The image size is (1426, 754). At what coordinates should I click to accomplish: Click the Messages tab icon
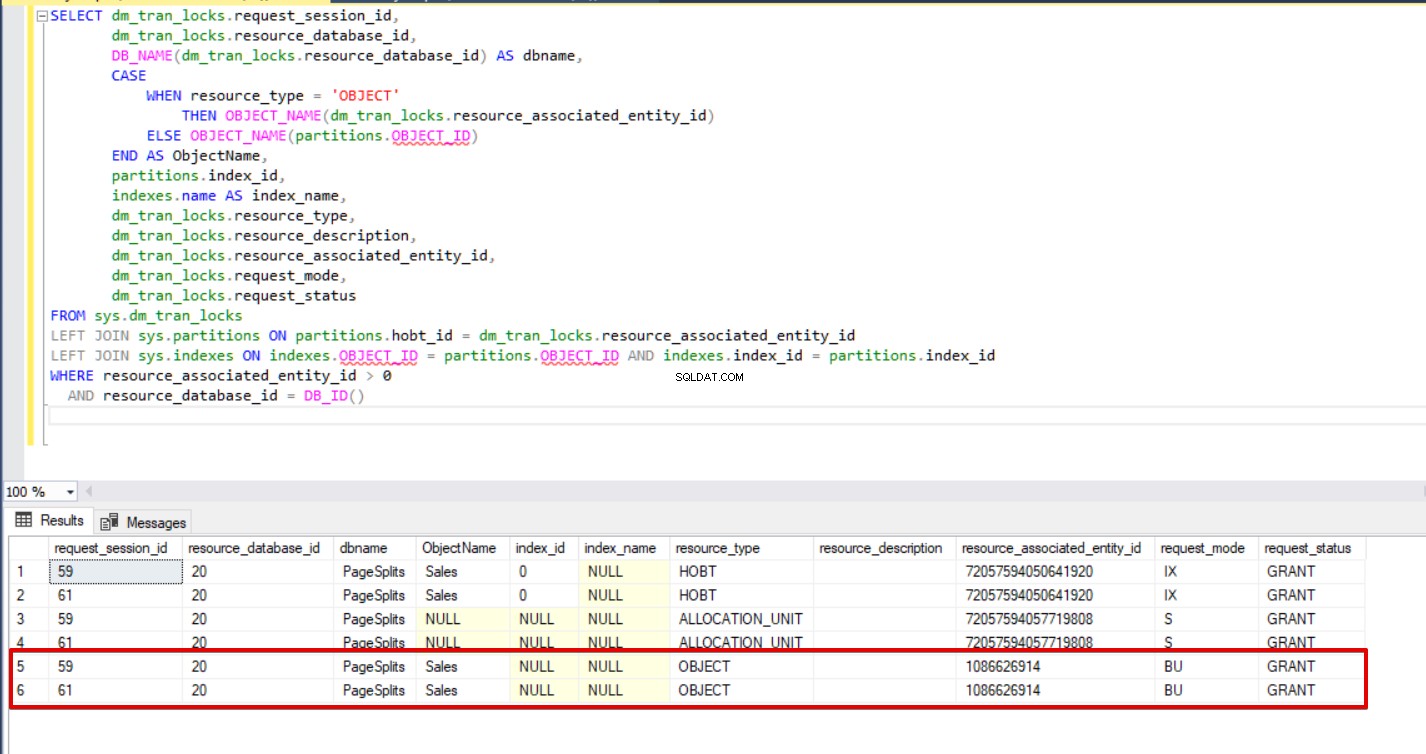pyautogui.click(x=110, y=522)
